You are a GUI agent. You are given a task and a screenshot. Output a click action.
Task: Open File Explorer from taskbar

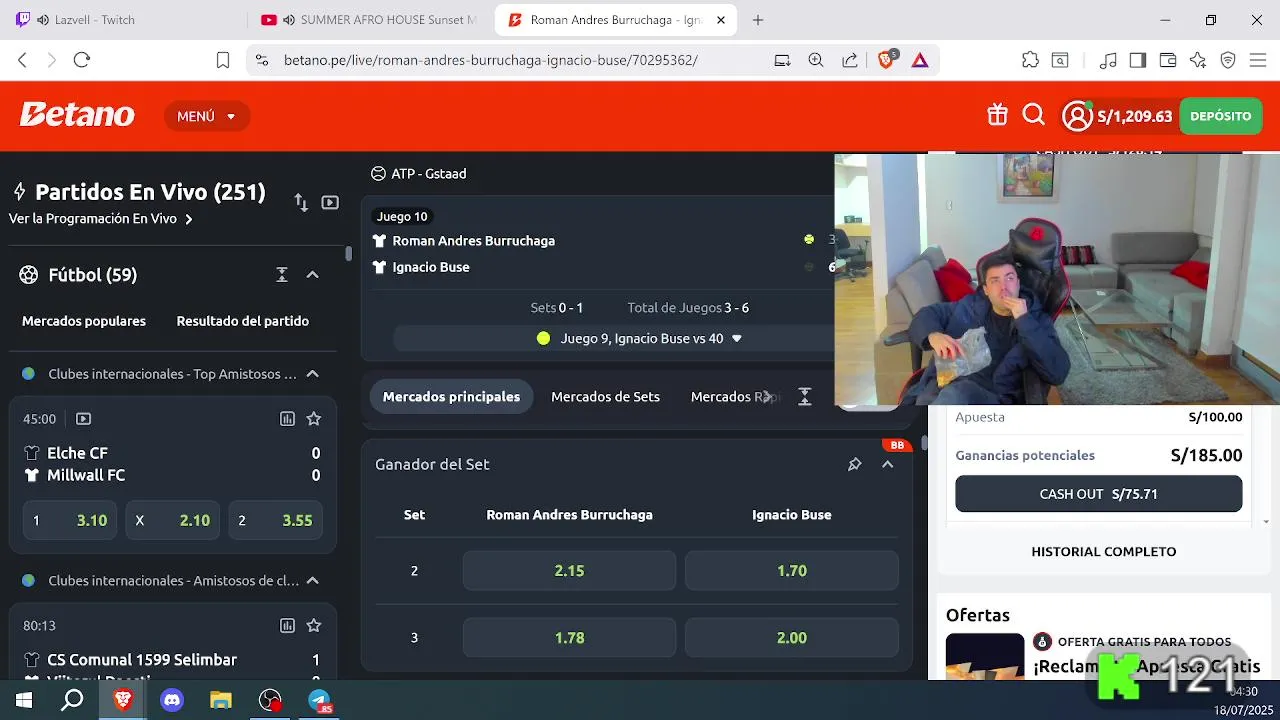click(221, 700)
